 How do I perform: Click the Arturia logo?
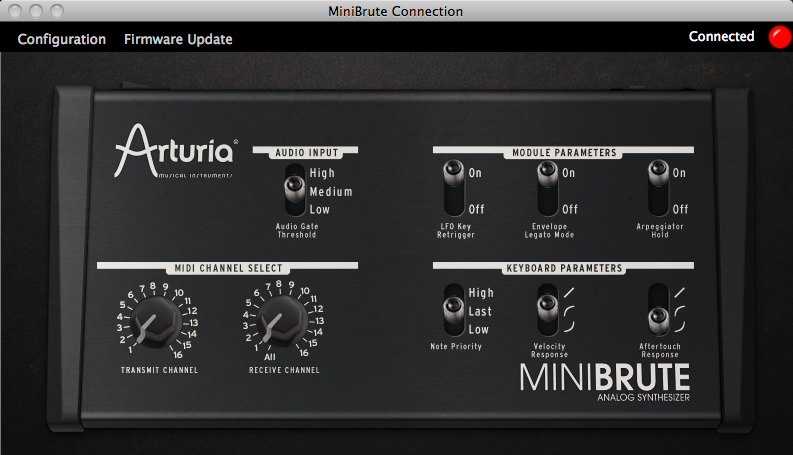pos(176,151)
